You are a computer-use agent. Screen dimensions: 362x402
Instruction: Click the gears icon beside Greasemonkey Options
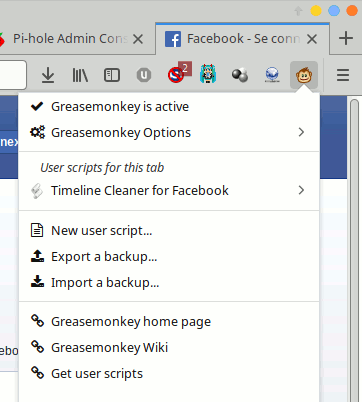pos(37,132)
